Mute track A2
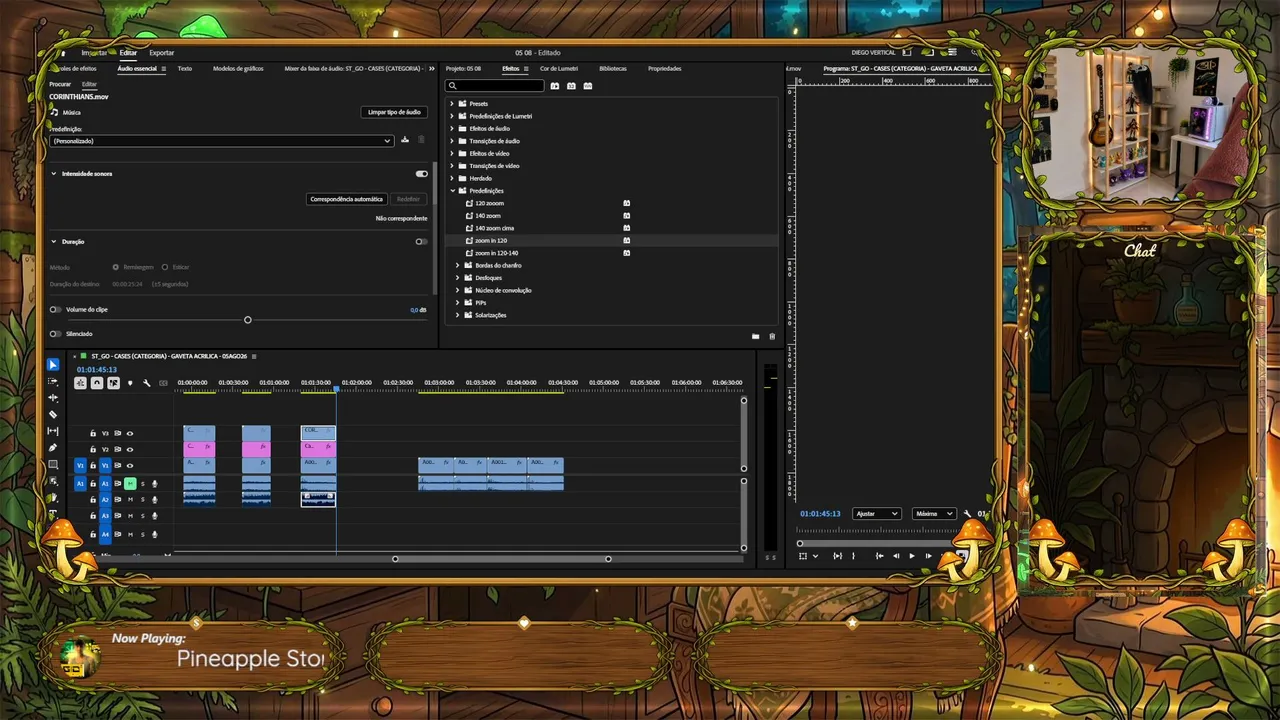Image resolution: width=1280 pixels, height=720 pixels. (130, 500)
